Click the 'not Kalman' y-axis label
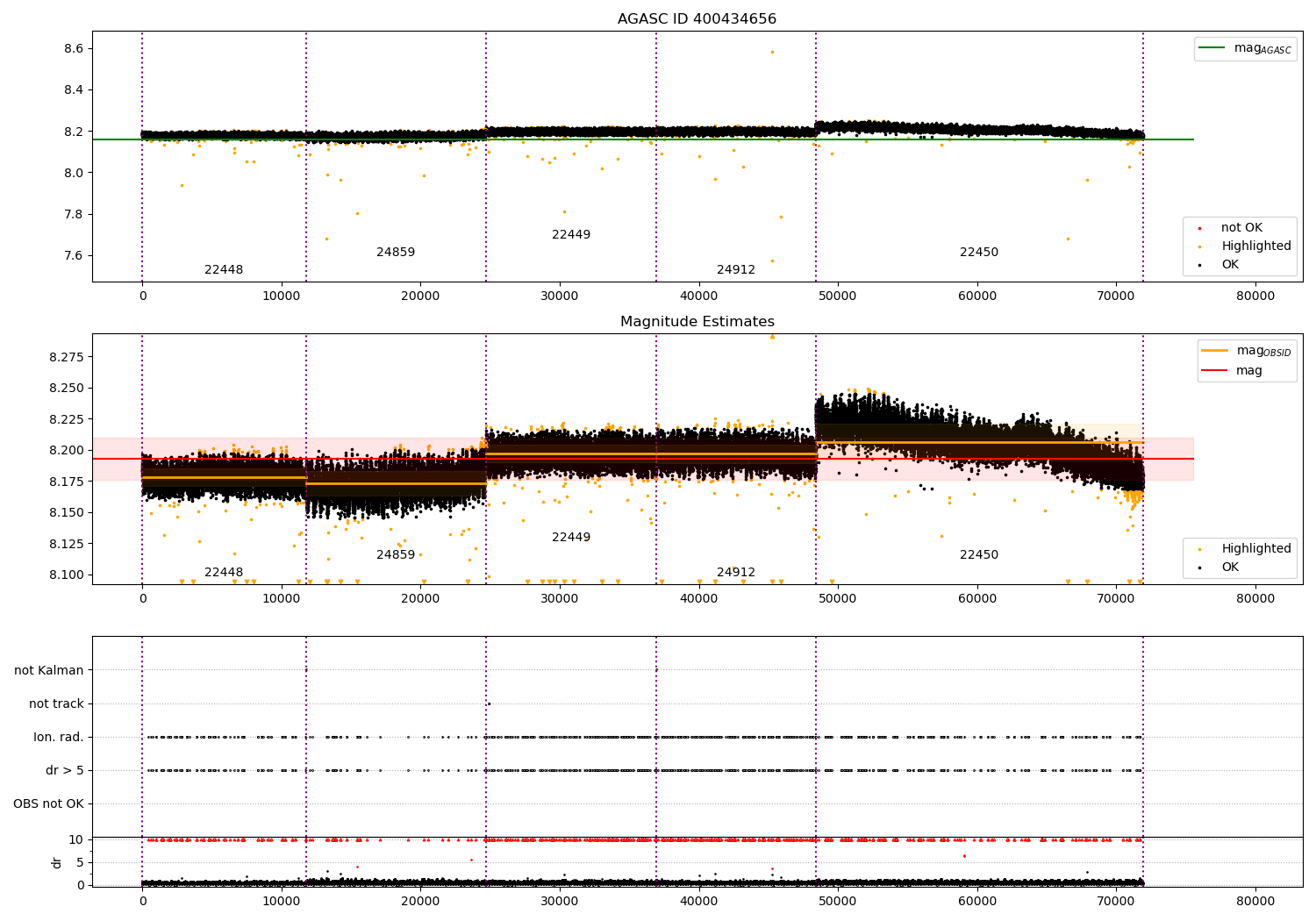Viewport: 1316px width, 921px height. pos(49,671)
